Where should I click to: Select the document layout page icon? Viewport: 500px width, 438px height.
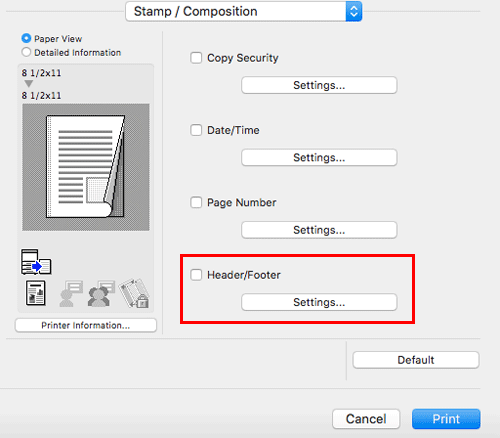pos(36,293)
